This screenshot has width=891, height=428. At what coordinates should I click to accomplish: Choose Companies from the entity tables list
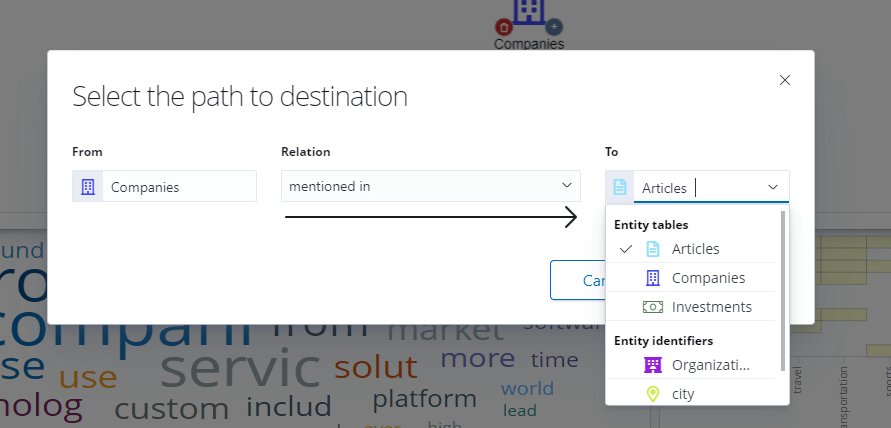[x=708, y=278]
